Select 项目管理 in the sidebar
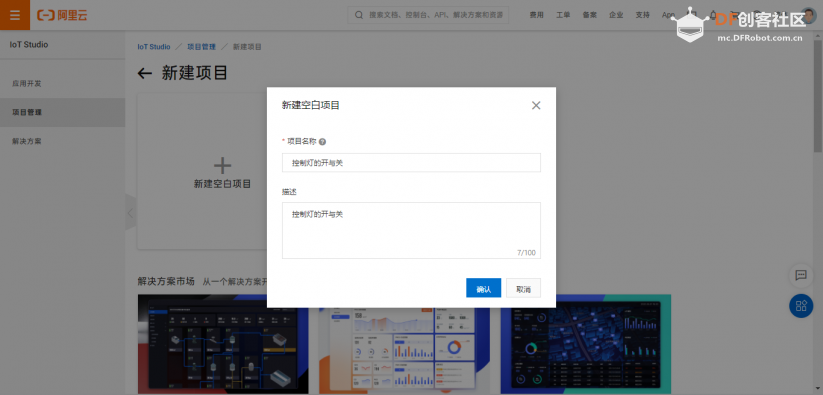 pyautogui.click(x=62, y=112)
